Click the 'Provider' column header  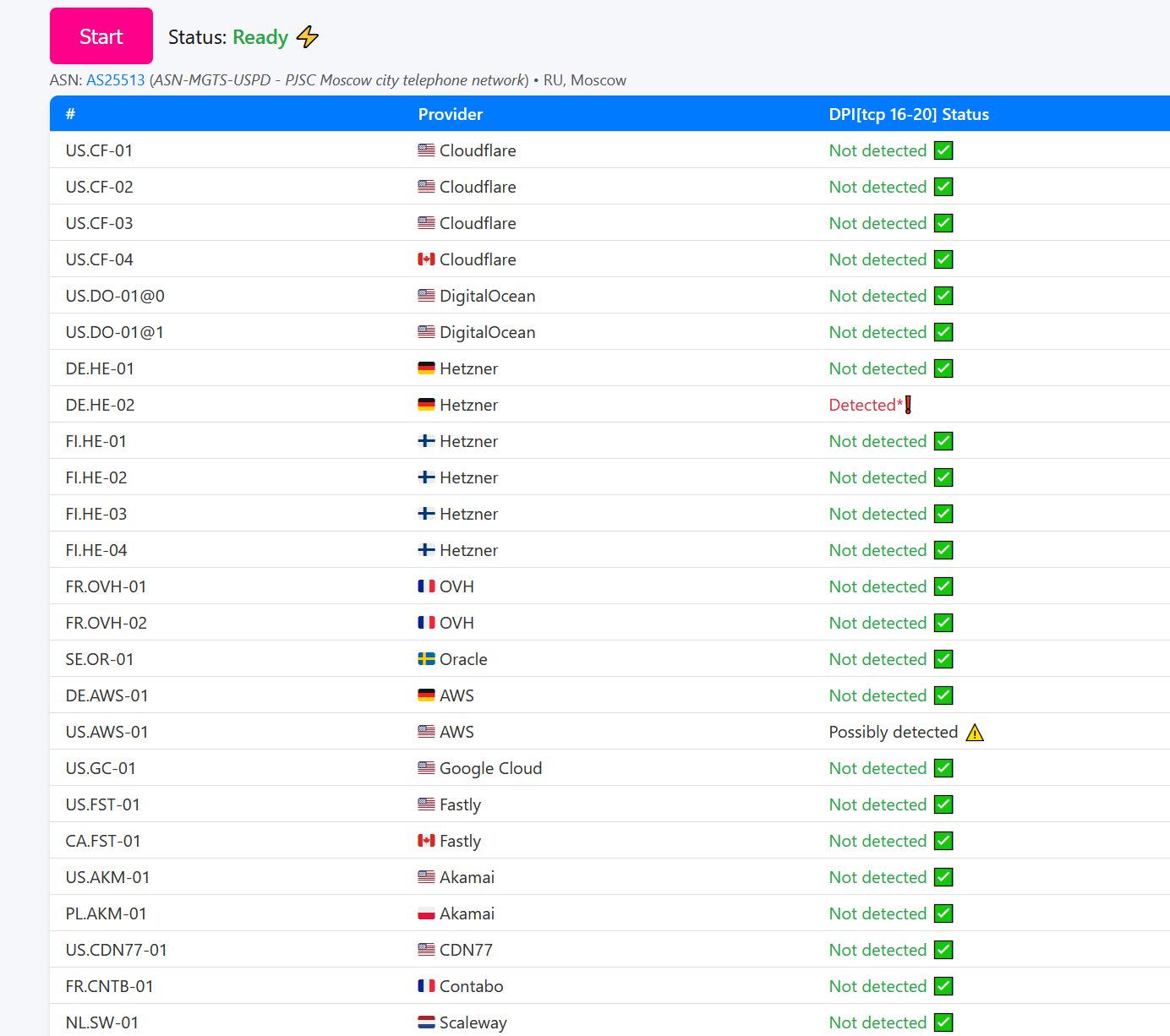(x=451, y=114)
